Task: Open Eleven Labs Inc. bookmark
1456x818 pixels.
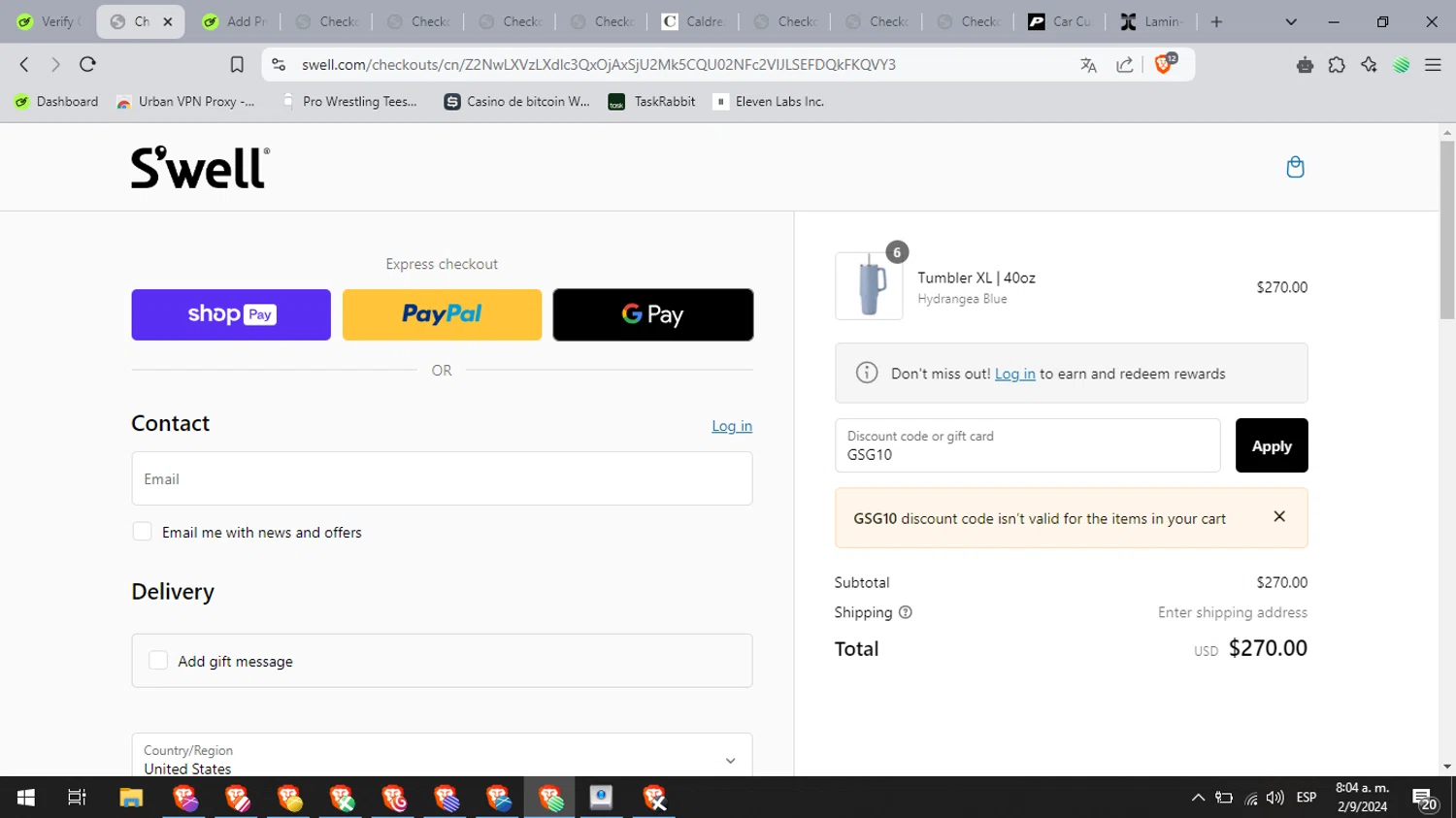Action: [770, 101]
